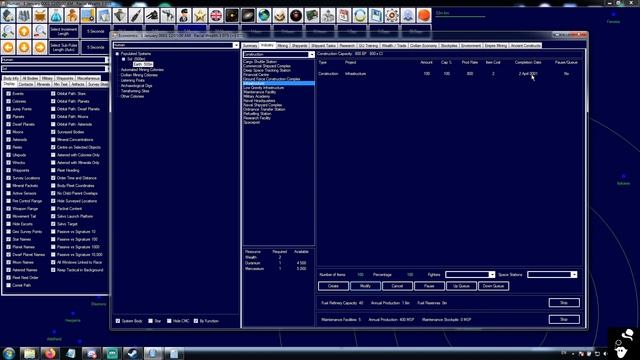The height and width of the screenshot is (360, 640).
Task: Click the Select Increment Length button
Action: tap(63, 31)
